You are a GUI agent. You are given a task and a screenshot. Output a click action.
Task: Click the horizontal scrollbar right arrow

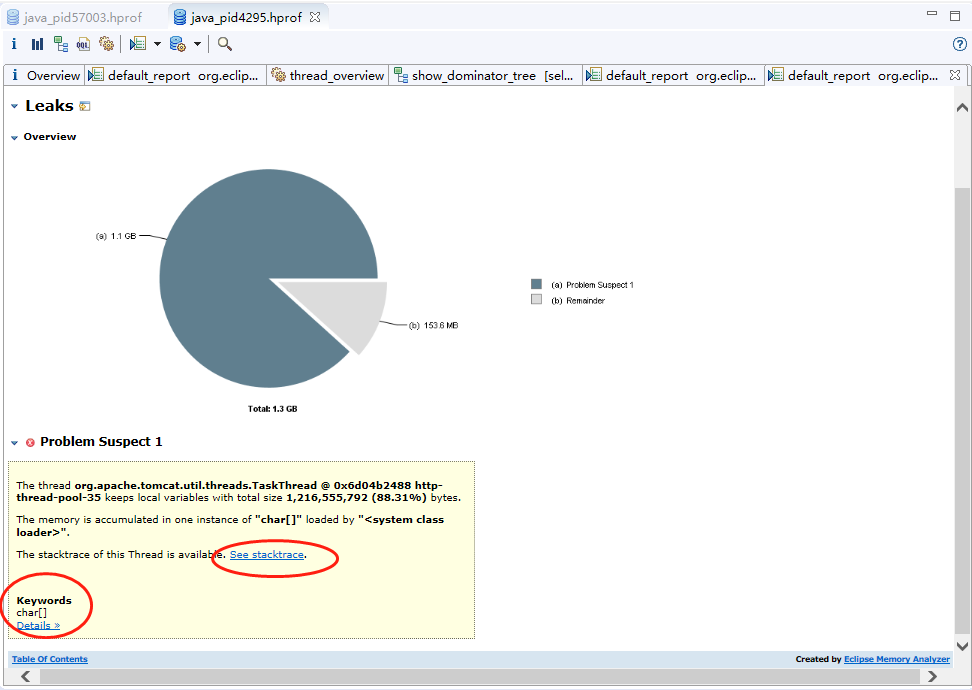932,676
